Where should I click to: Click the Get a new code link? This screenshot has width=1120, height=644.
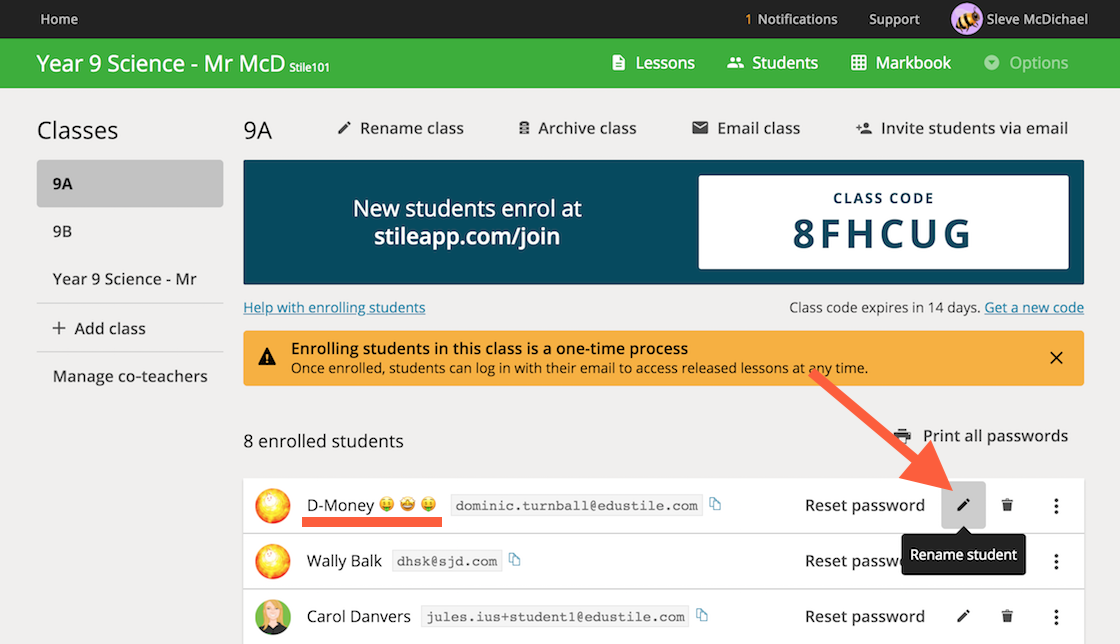pyautogui.click(x=1034, y=308)
